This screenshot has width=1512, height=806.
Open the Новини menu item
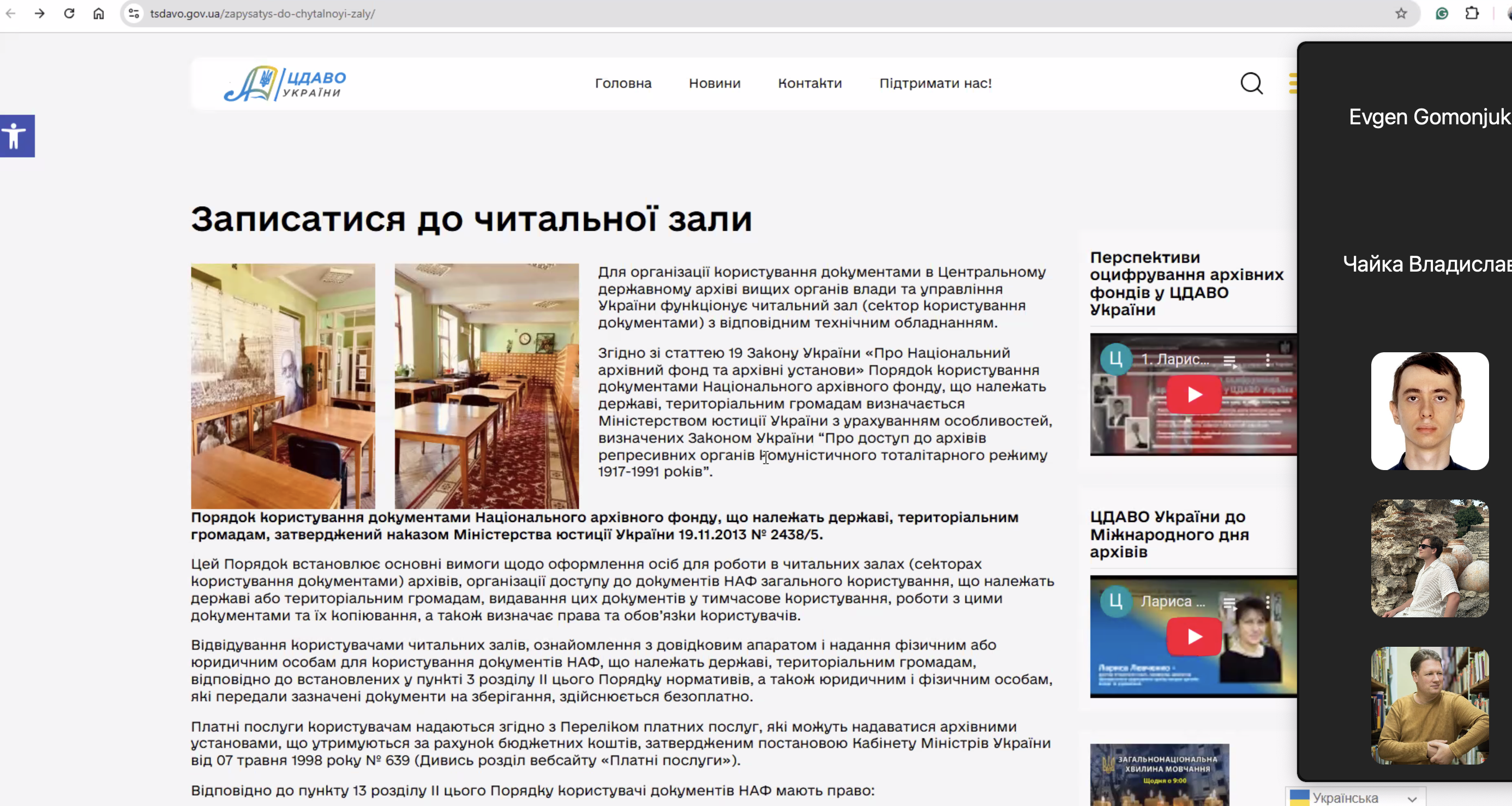[715, 83]
